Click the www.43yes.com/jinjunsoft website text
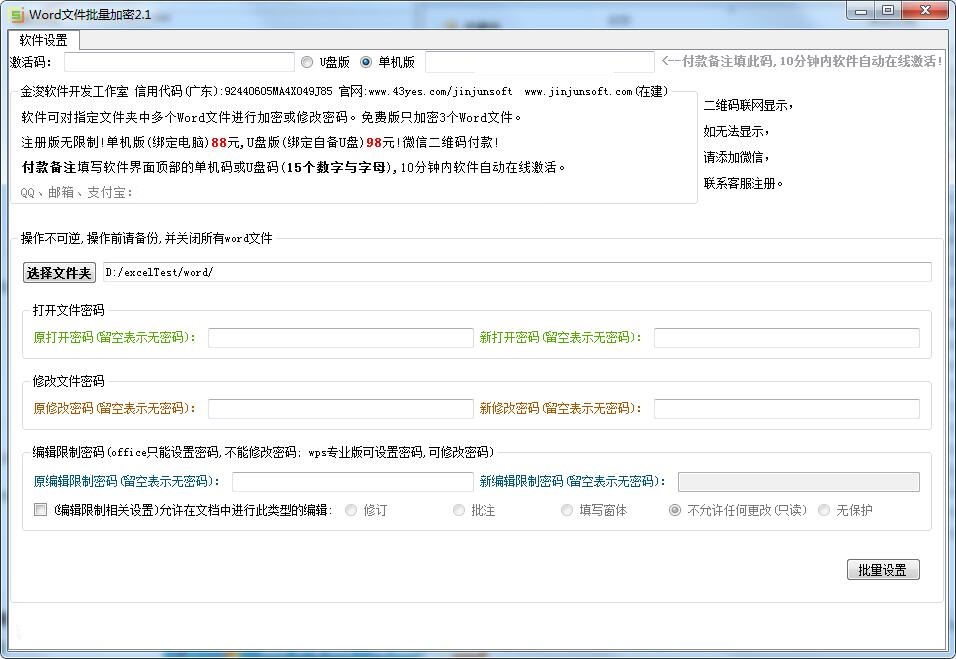This screenshot has height=659, width=956. tap(440, 91)
